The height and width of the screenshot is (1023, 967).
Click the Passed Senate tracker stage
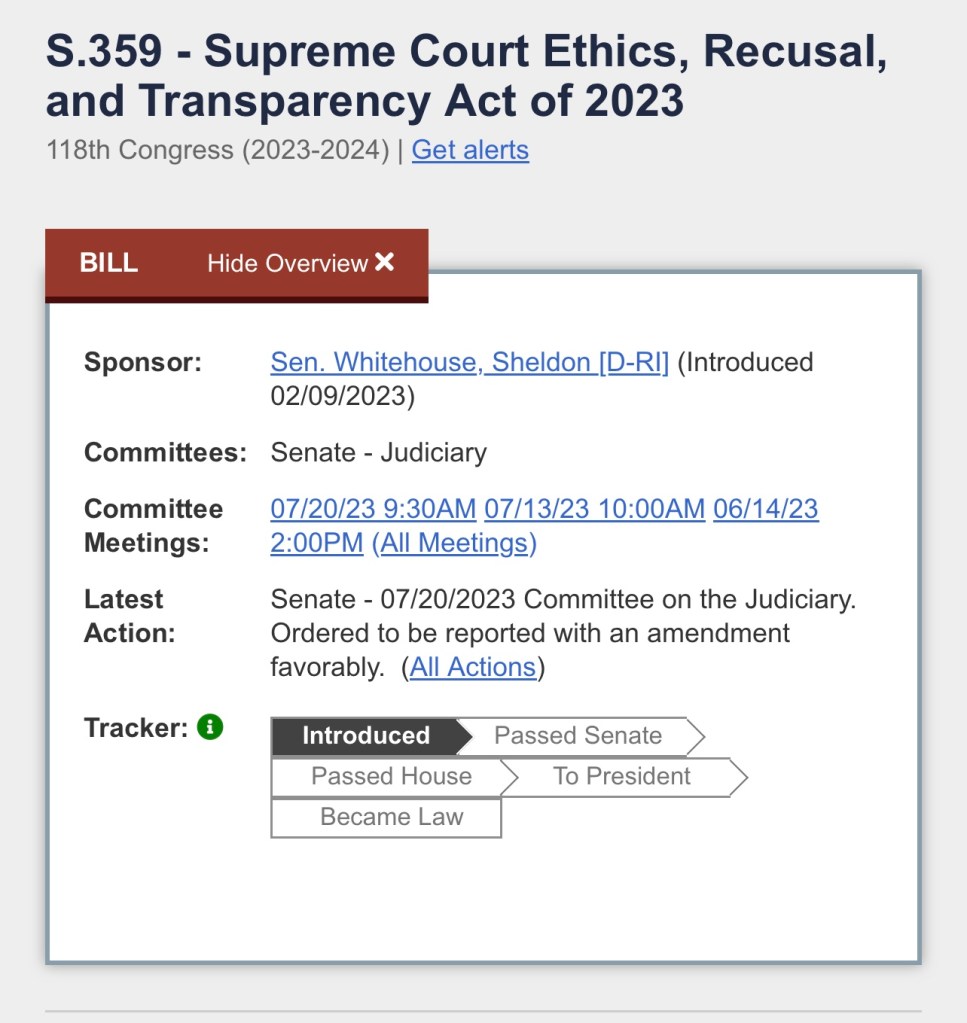578,736
